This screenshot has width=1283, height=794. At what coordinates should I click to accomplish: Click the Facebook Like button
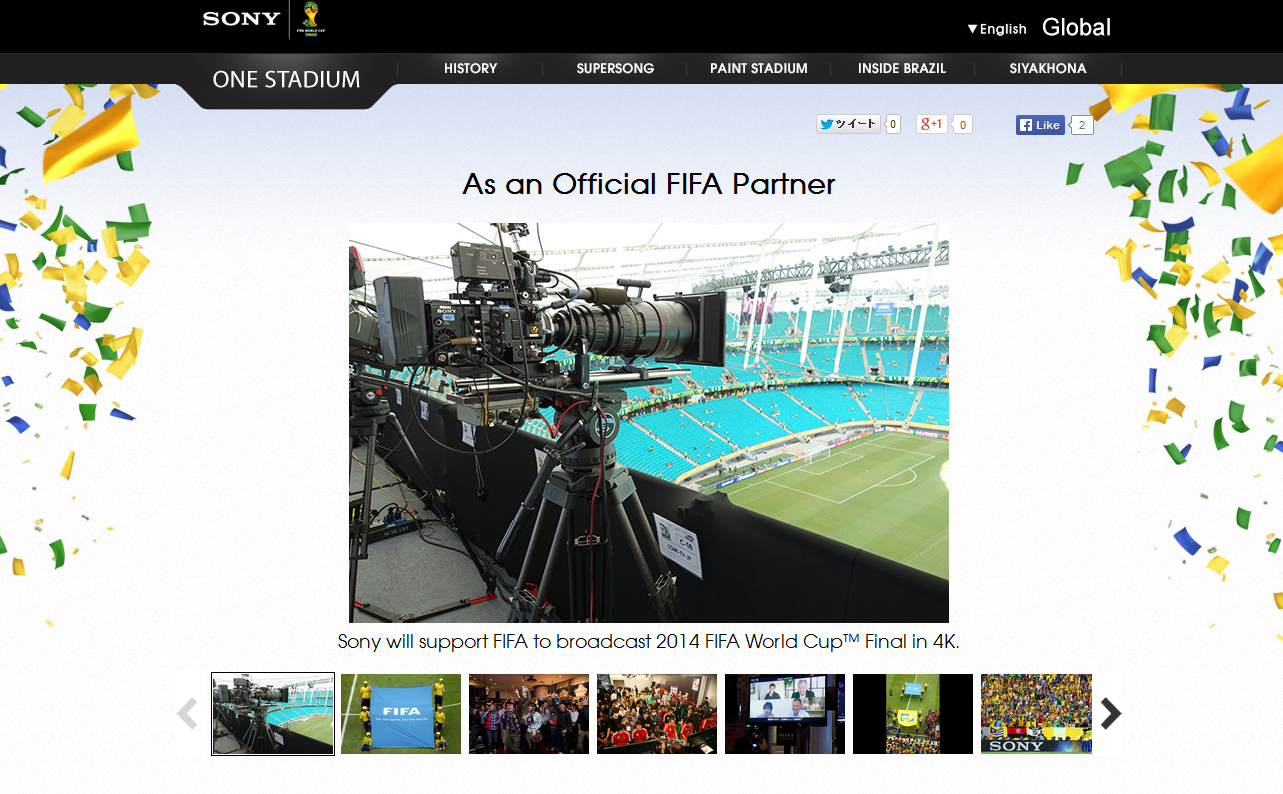[1040, 125]
